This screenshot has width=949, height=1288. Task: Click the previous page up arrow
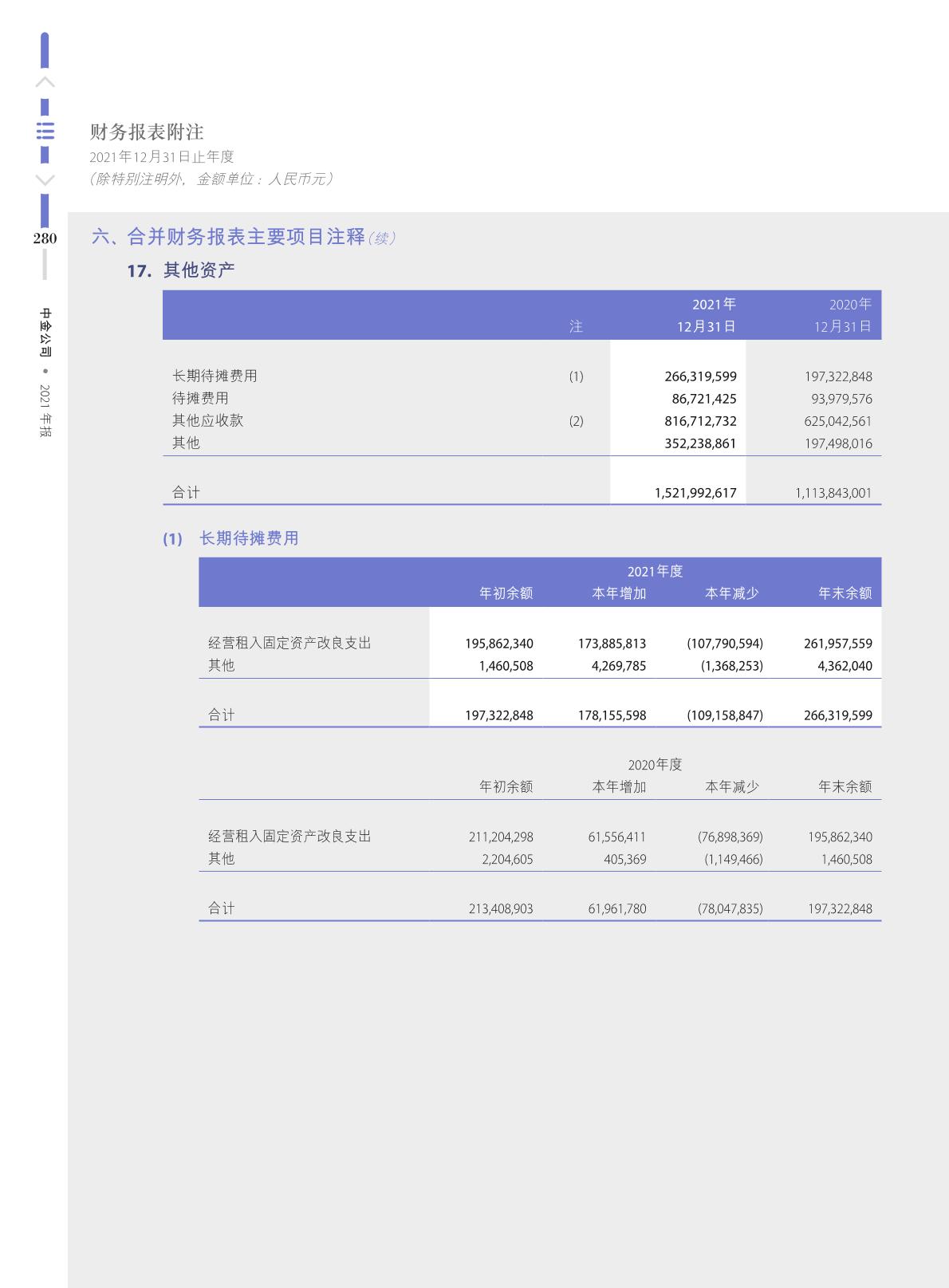pyautogui.click(x=45, y=82)
